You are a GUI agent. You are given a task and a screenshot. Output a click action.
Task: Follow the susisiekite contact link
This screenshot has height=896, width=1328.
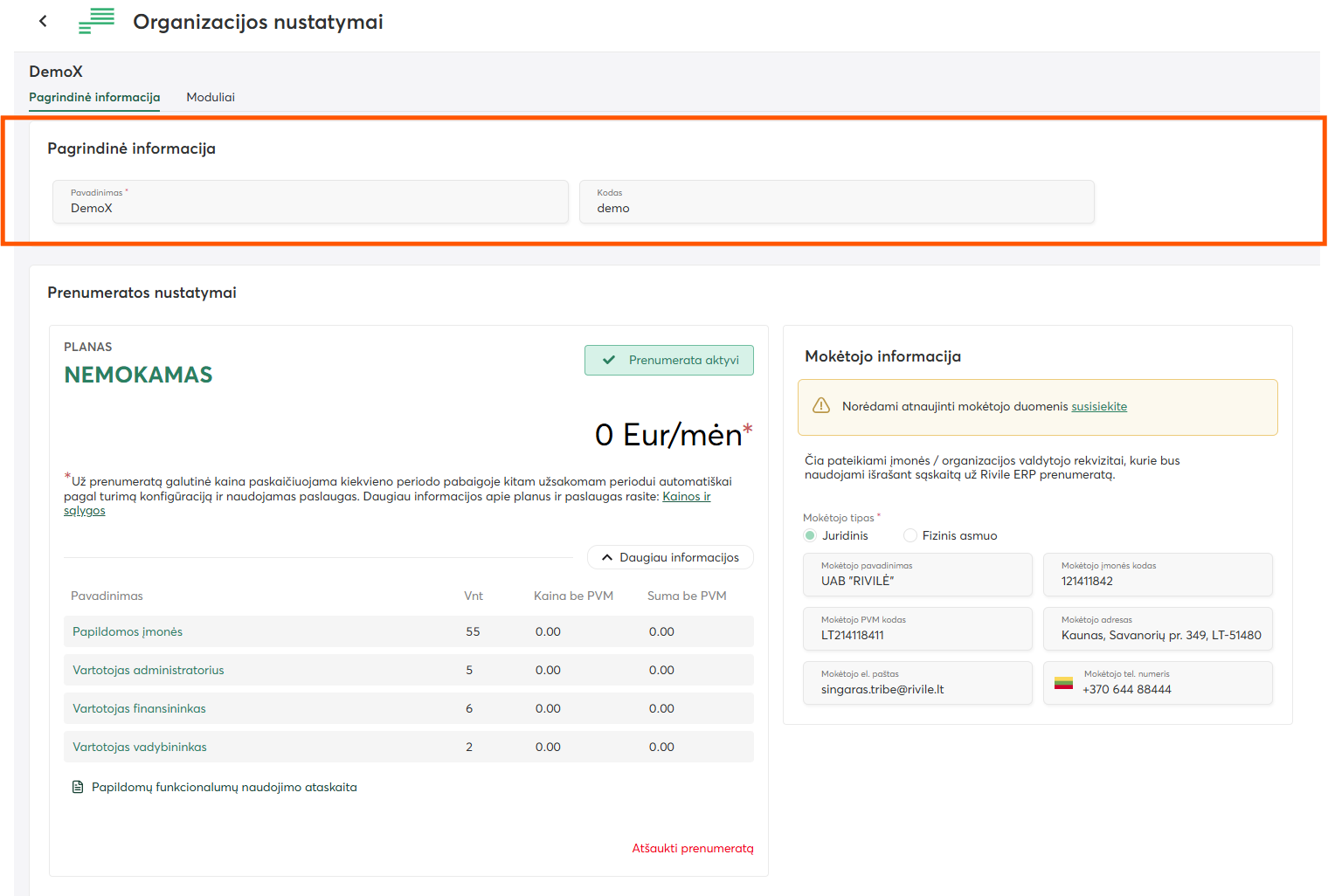coord(1098,406)
